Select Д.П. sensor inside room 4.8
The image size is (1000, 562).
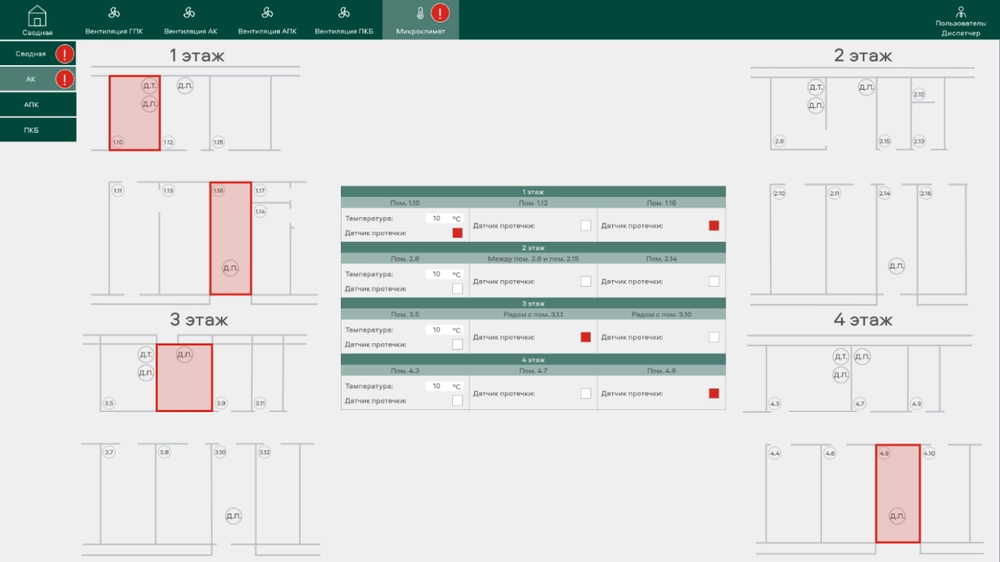click(x=896, y=516)
